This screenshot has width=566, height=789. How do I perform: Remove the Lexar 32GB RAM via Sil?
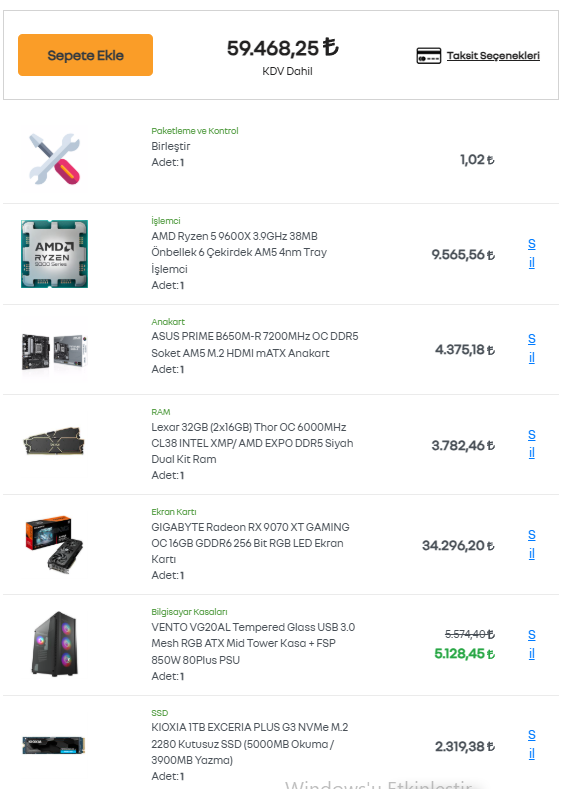point(532,444)
